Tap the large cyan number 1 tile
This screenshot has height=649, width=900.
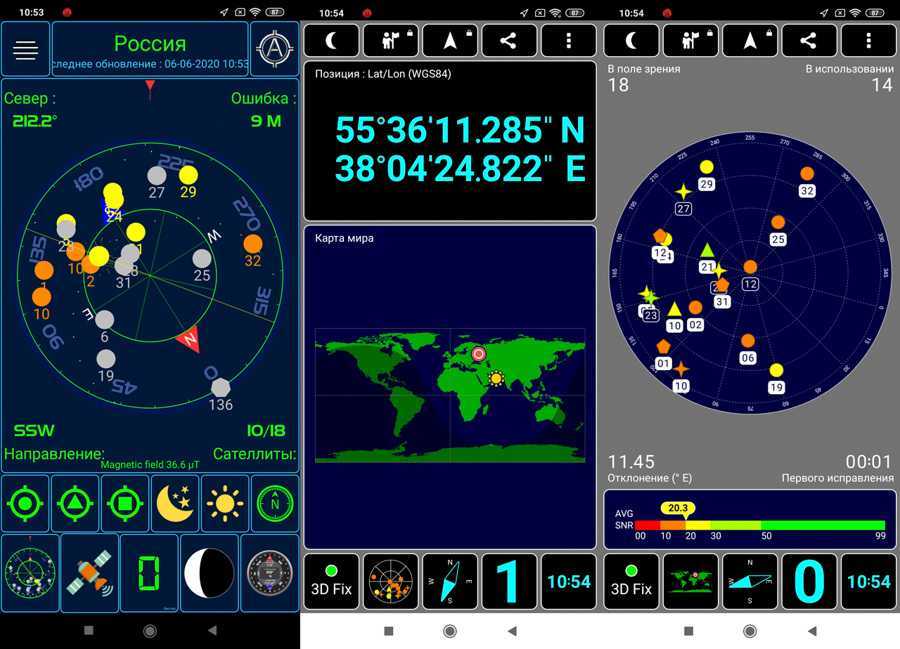[509, 581]
